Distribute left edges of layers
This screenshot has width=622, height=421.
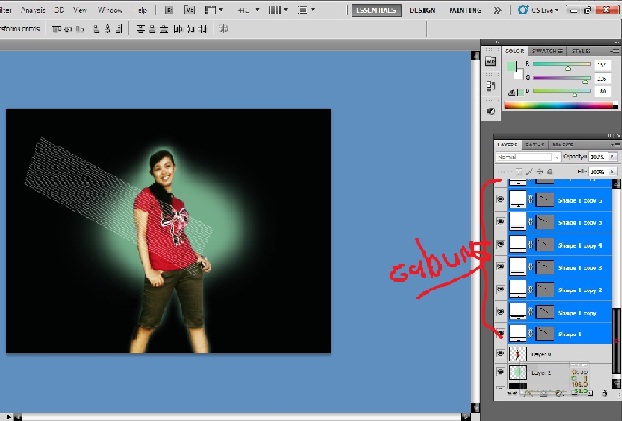coord(178,29)
